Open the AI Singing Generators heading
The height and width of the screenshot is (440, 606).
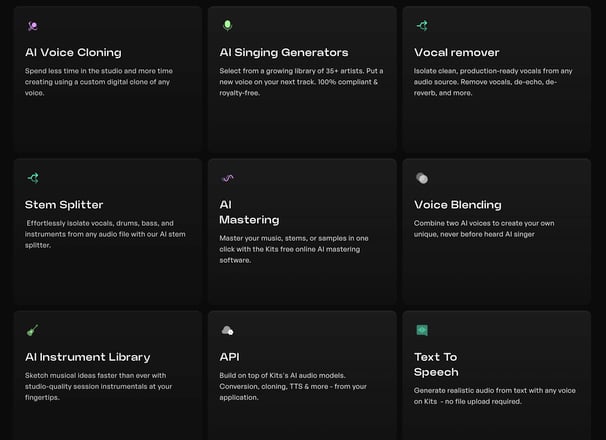[x=284, y=52]
